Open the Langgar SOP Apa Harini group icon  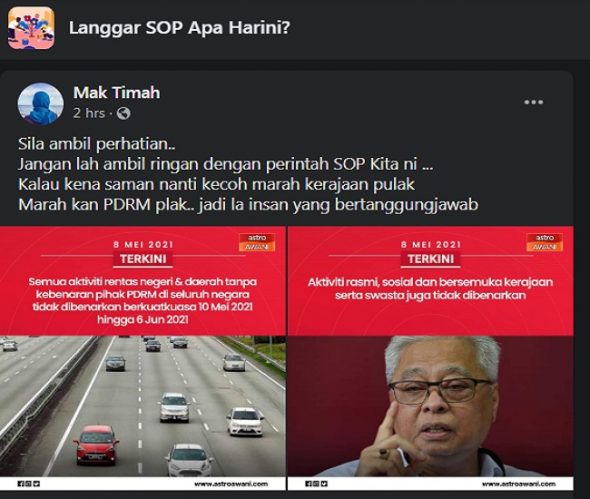31,28
